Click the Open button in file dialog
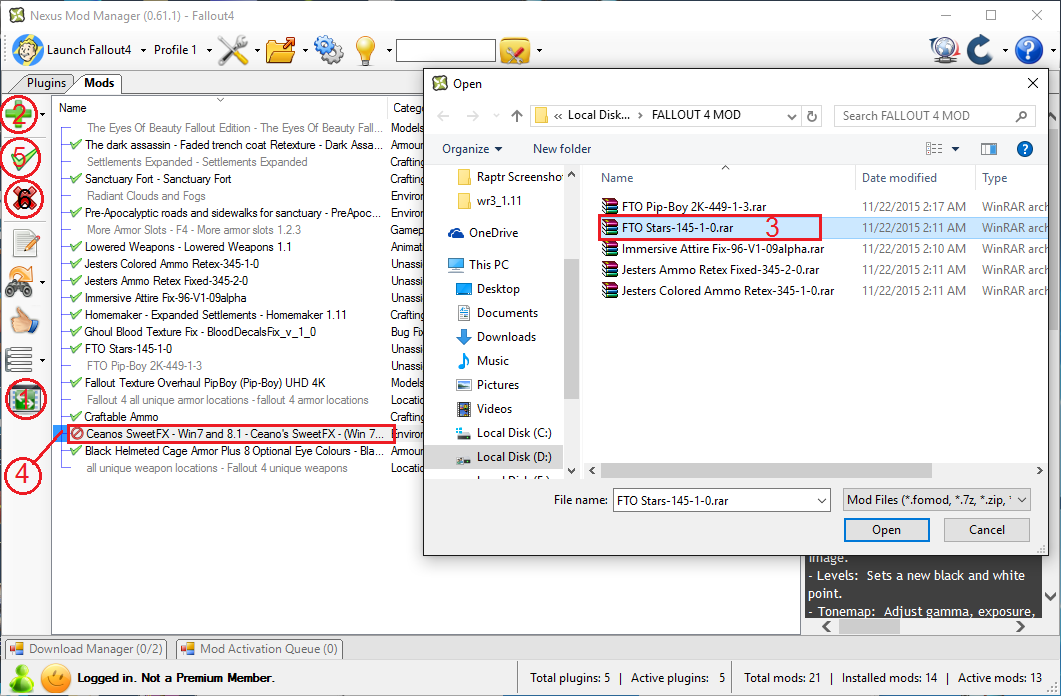The width and height of the screenshot is (1061, 696). pyautogui.click(x=886, y=530)
